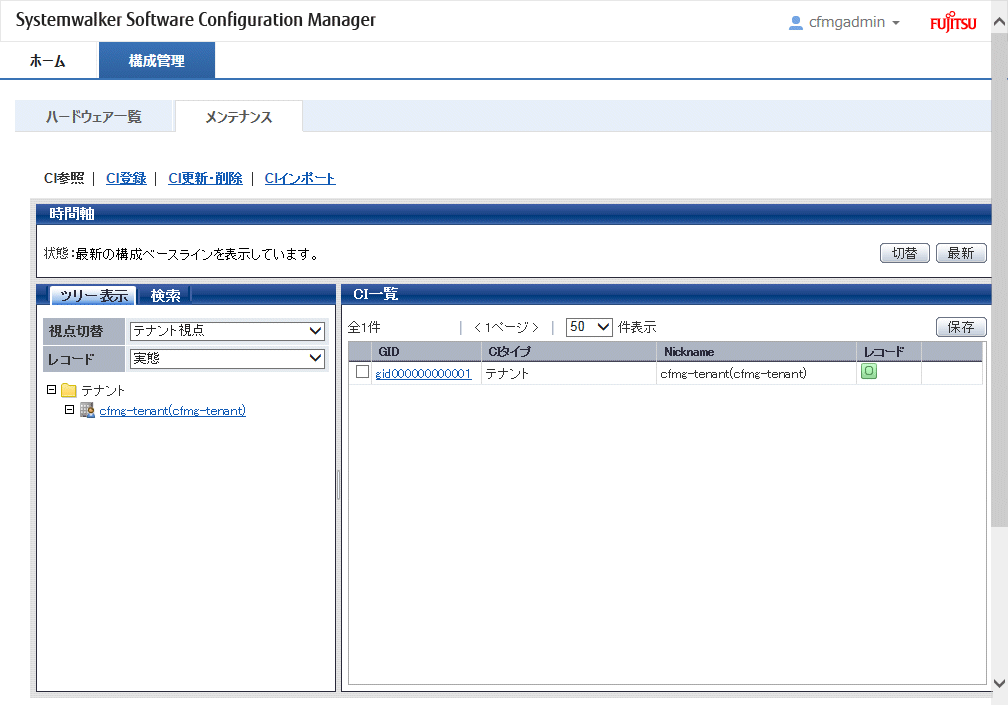This screenshot has height=705, width=1008.
Task: Sort by the GID column header
Action: pyautogui.click(x=426, y=352)
